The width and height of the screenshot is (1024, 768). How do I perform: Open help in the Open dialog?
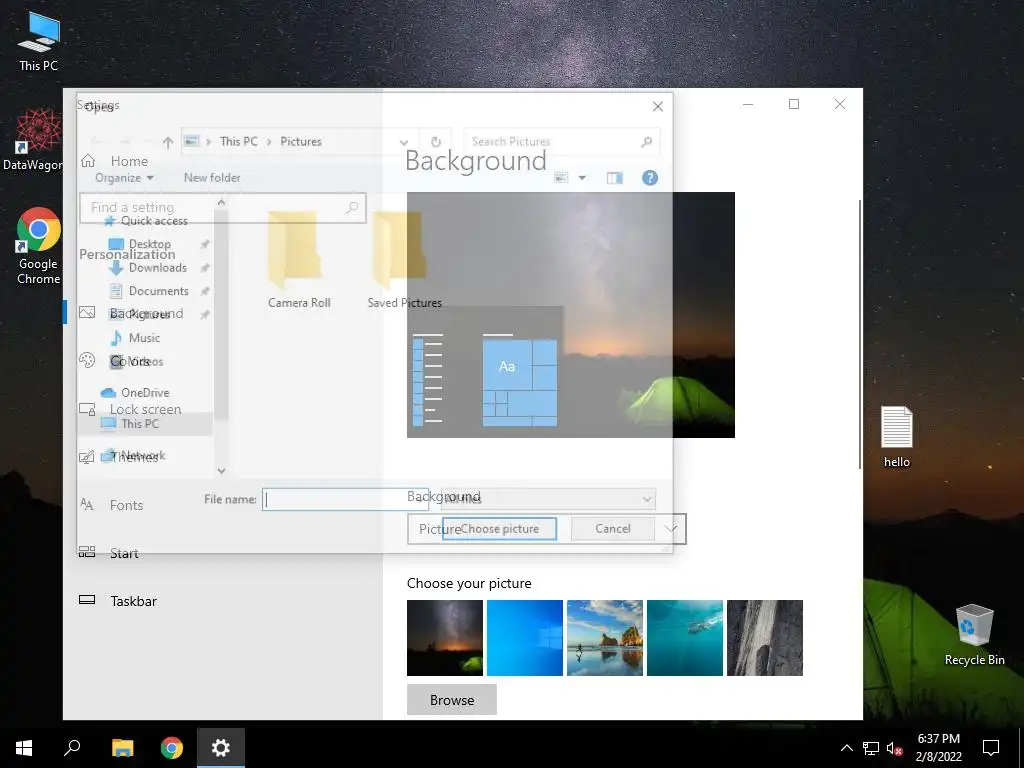pyautogui.click(x=650, y=178)
